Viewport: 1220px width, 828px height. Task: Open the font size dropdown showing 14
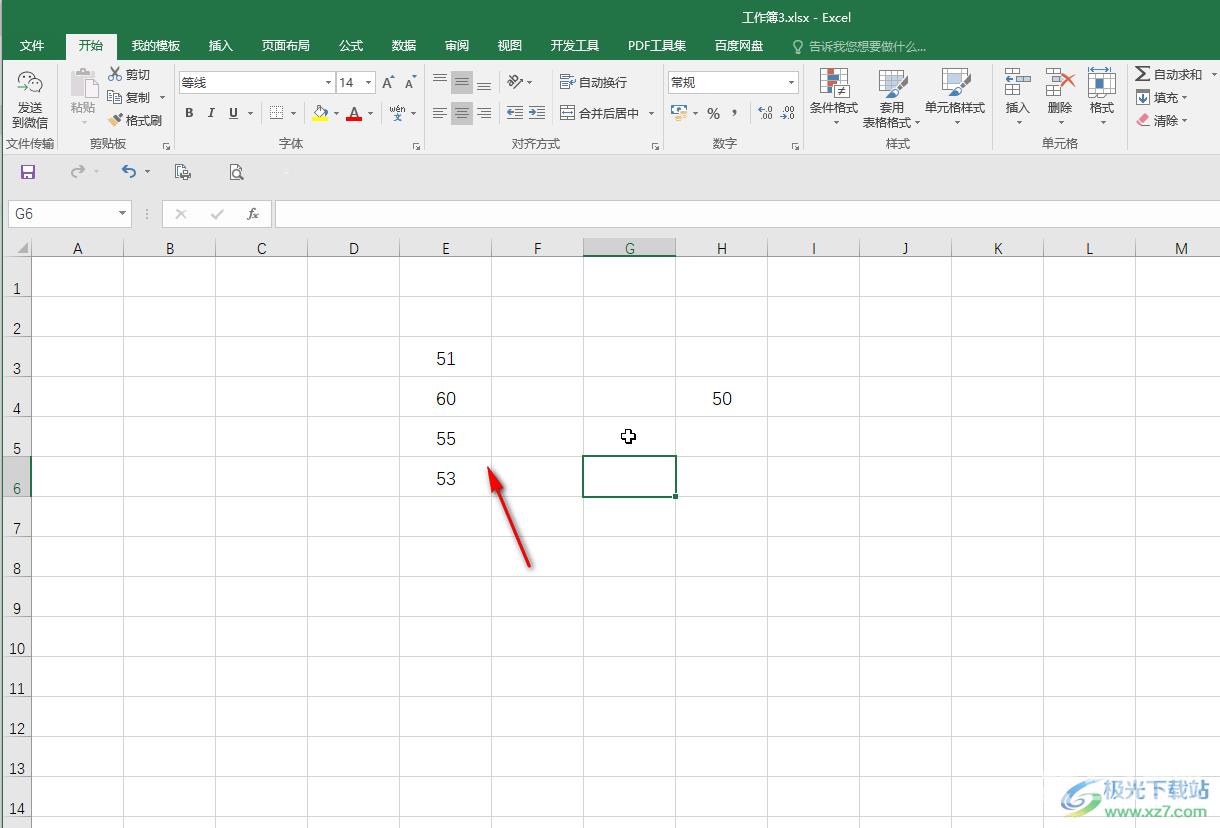click(x=369, y=83)
